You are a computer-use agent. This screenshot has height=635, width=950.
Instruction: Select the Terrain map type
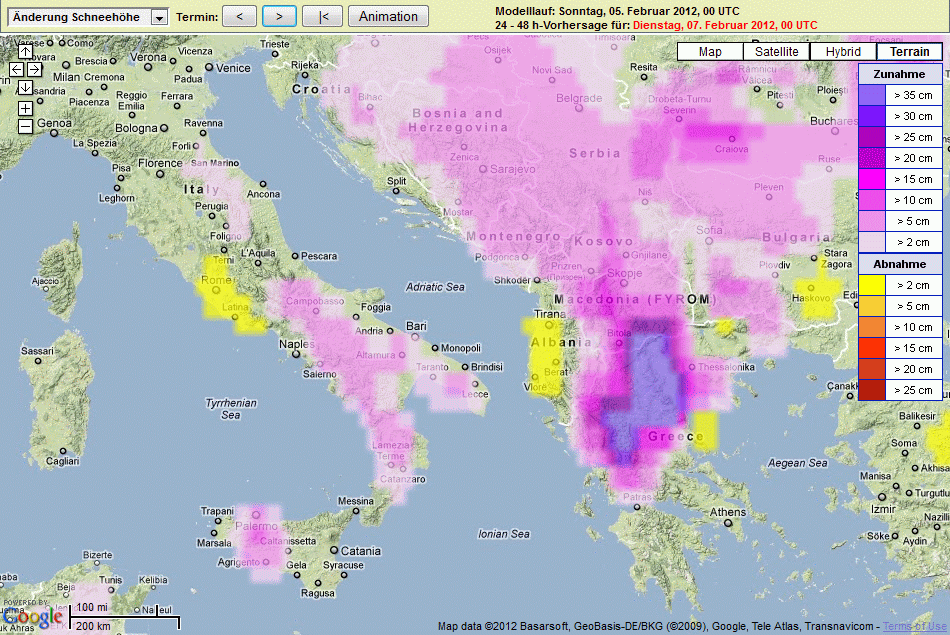pyautogui.click(x=909, y=52)
